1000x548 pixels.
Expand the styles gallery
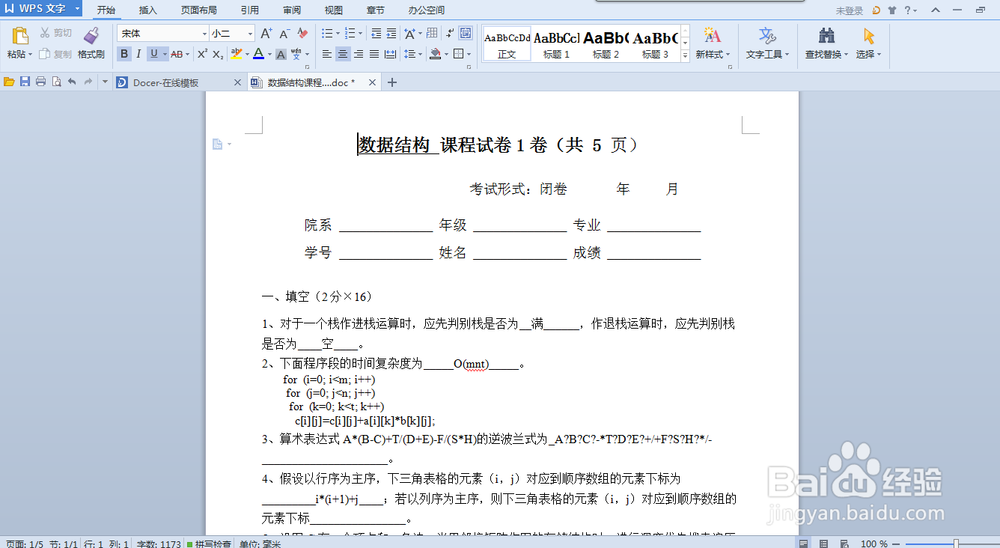[685, 56]
